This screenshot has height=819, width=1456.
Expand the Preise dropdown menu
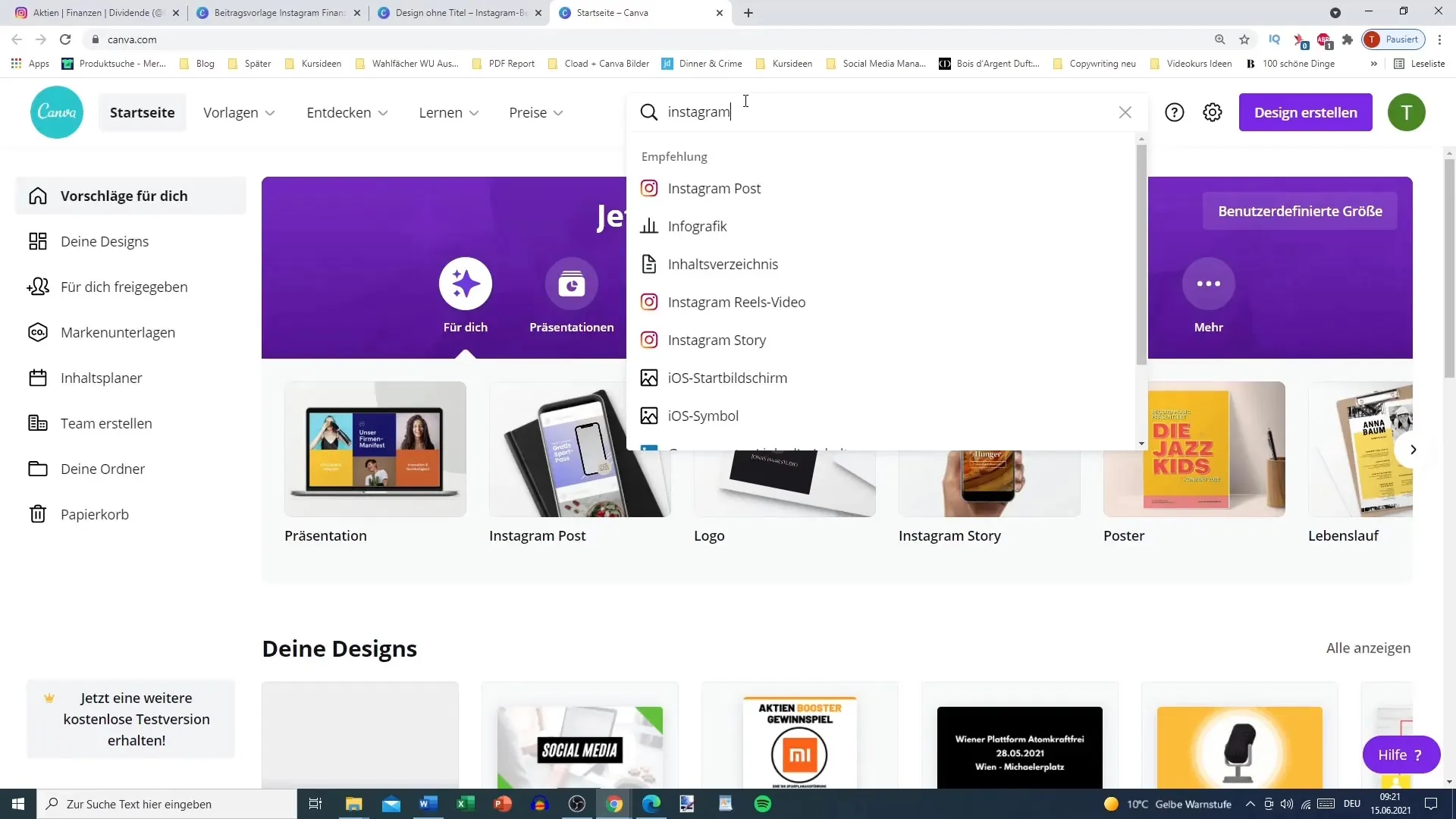(x=536, y=112)
